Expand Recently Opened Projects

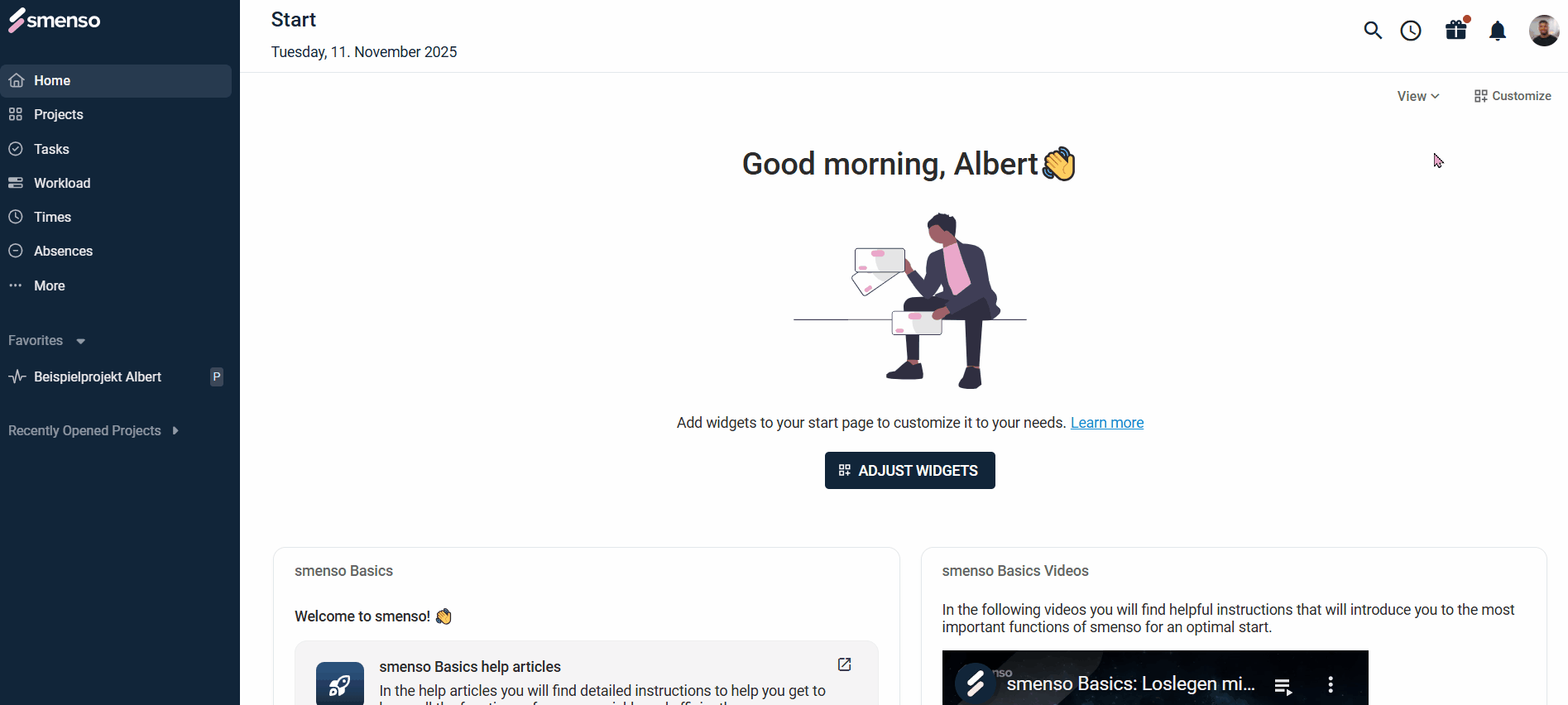[94, 431]
